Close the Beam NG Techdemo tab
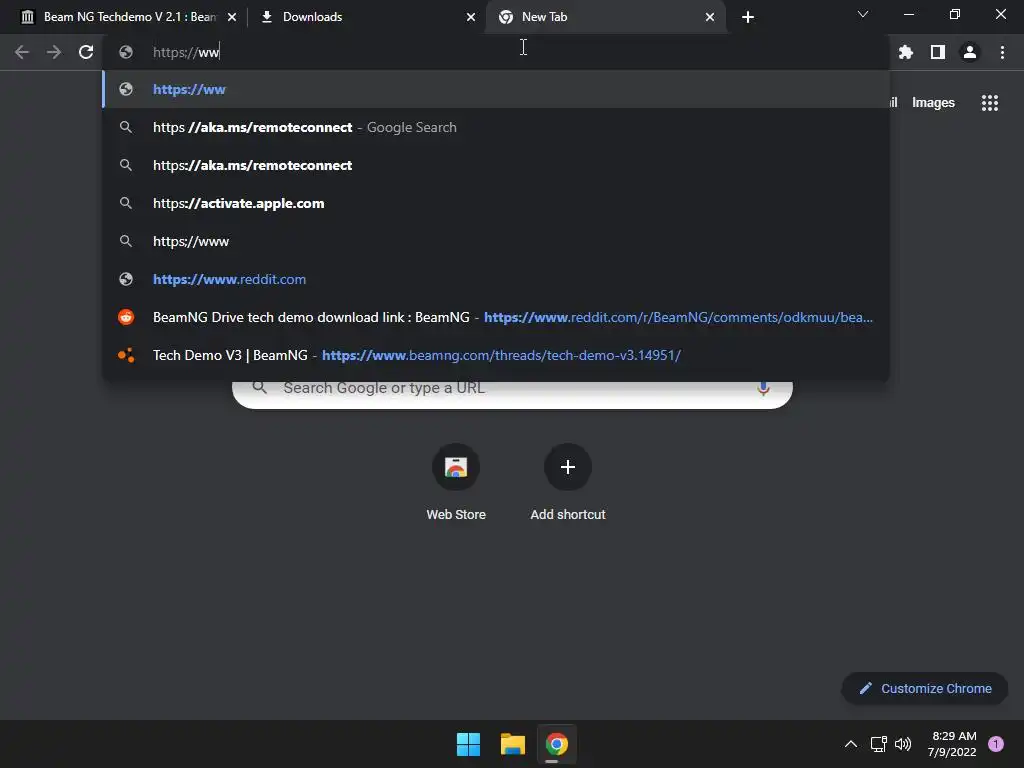 click(x=232, y=17)
